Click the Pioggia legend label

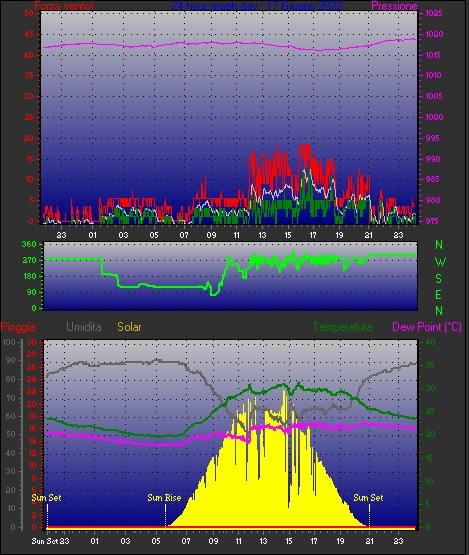point(18,327)
